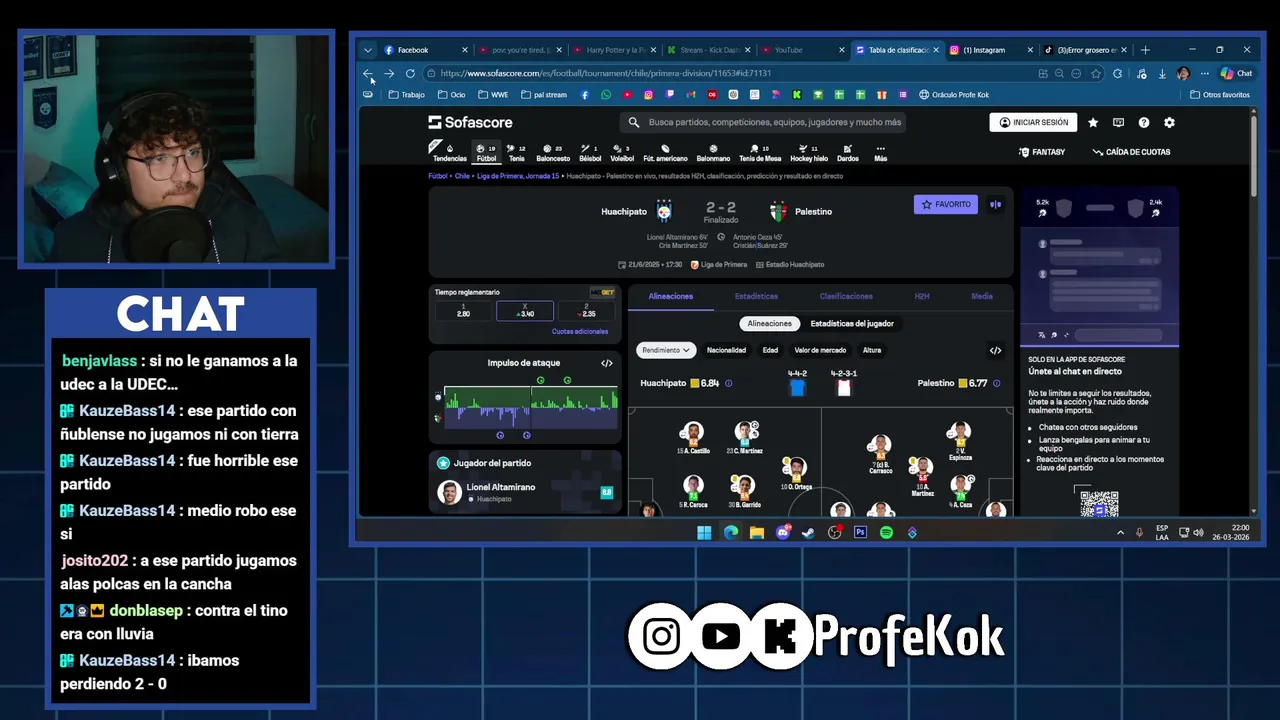Select the home win odds 2.80
Screen dimensions: 1280x720
click(463, 311)
